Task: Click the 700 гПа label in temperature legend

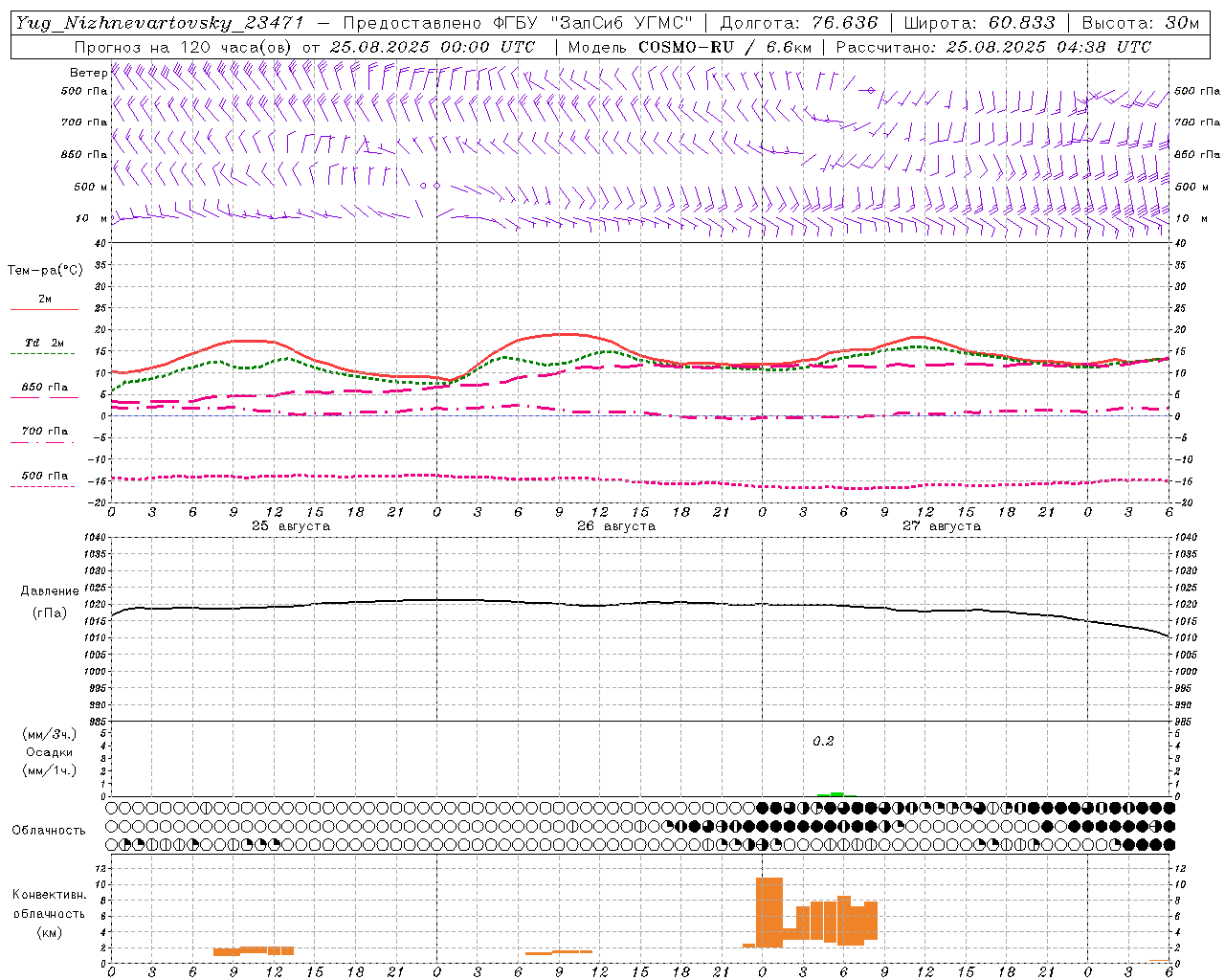Action: tap(44, 432)
